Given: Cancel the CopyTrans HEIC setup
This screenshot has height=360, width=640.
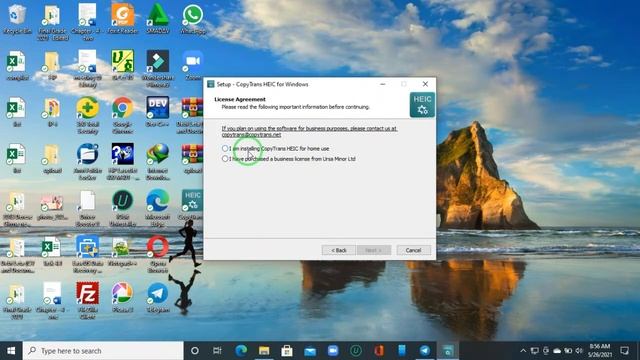Looking at the screenshot, I should coord(413,250).
